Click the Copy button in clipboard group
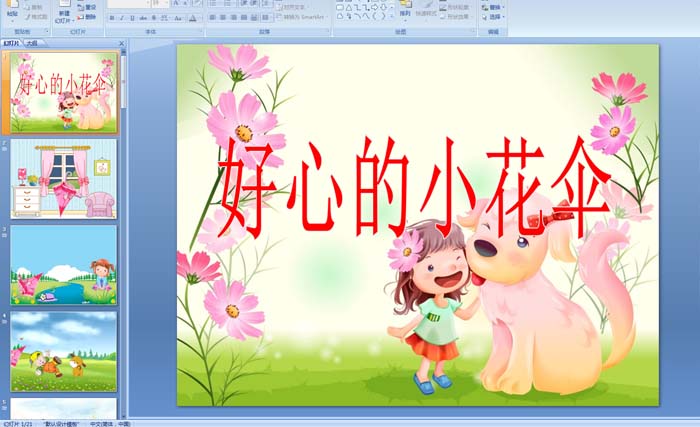Viewport: 700px width, 427px height. [35, 8]
